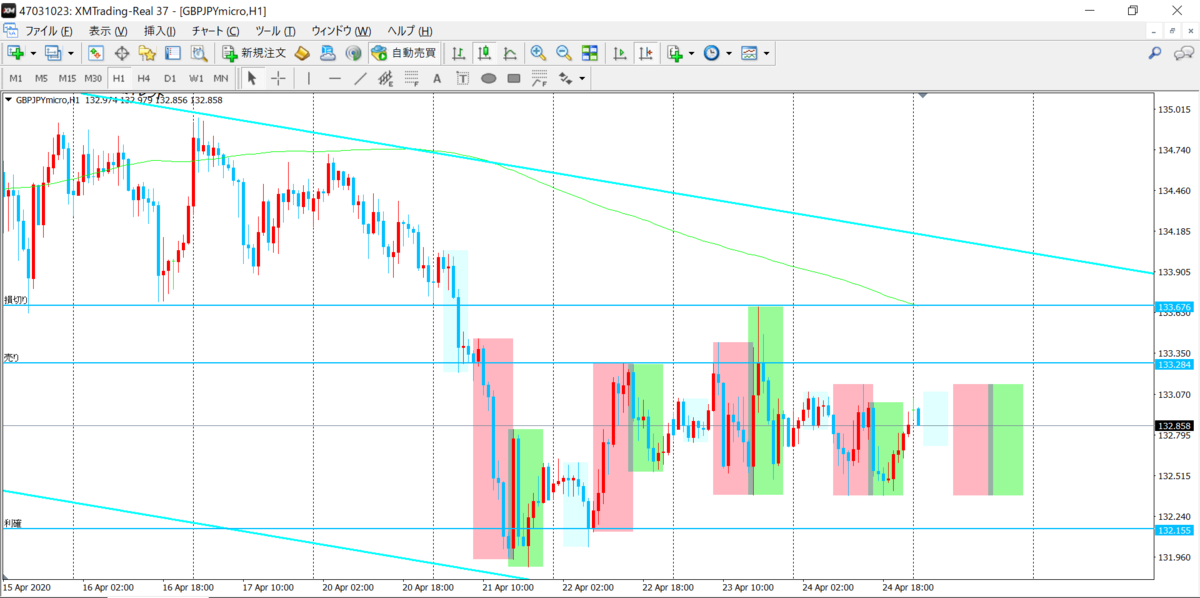
Task: Switch to bar chart display
Action: 458,53
